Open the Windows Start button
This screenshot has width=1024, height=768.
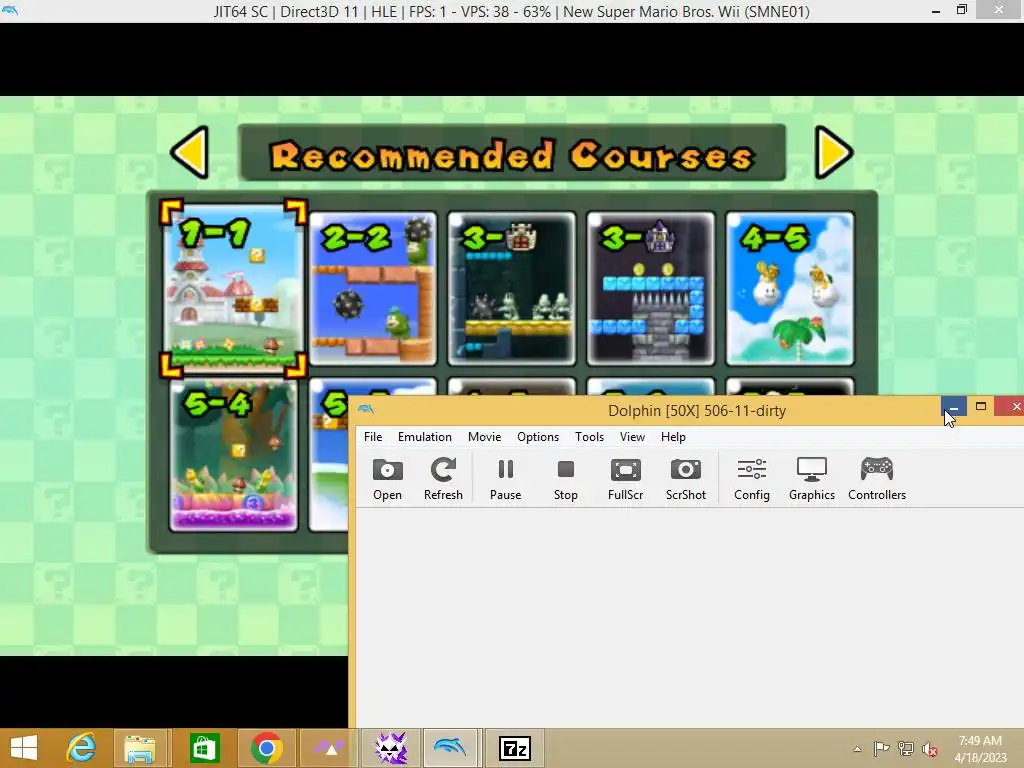click(24, 748)
